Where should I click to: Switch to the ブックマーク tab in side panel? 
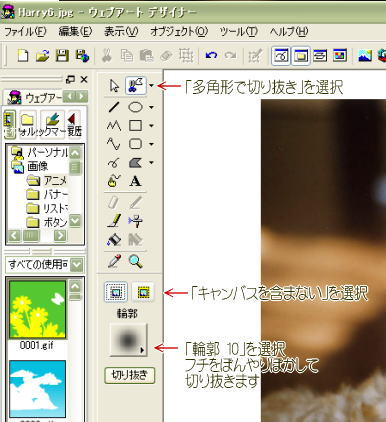click(52, 124)
